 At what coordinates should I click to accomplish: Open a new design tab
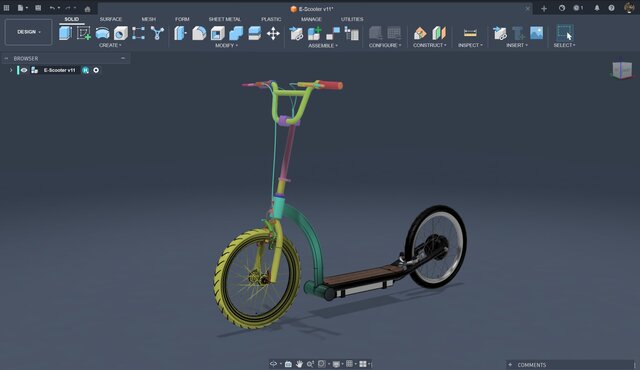click(544, 8)
